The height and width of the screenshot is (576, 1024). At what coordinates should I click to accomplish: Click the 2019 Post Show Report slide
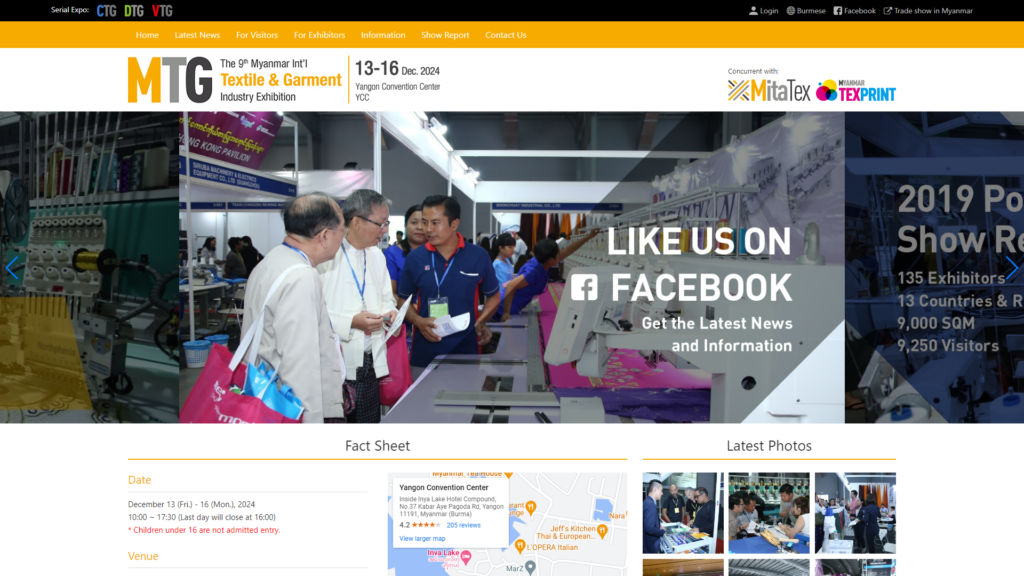934,267
